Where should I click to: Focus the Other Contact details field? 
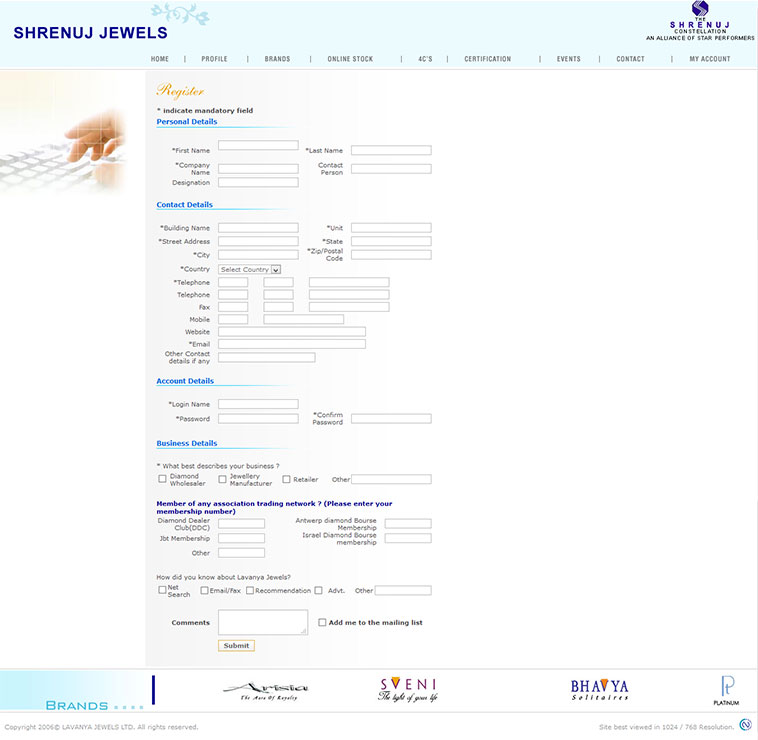266,358
